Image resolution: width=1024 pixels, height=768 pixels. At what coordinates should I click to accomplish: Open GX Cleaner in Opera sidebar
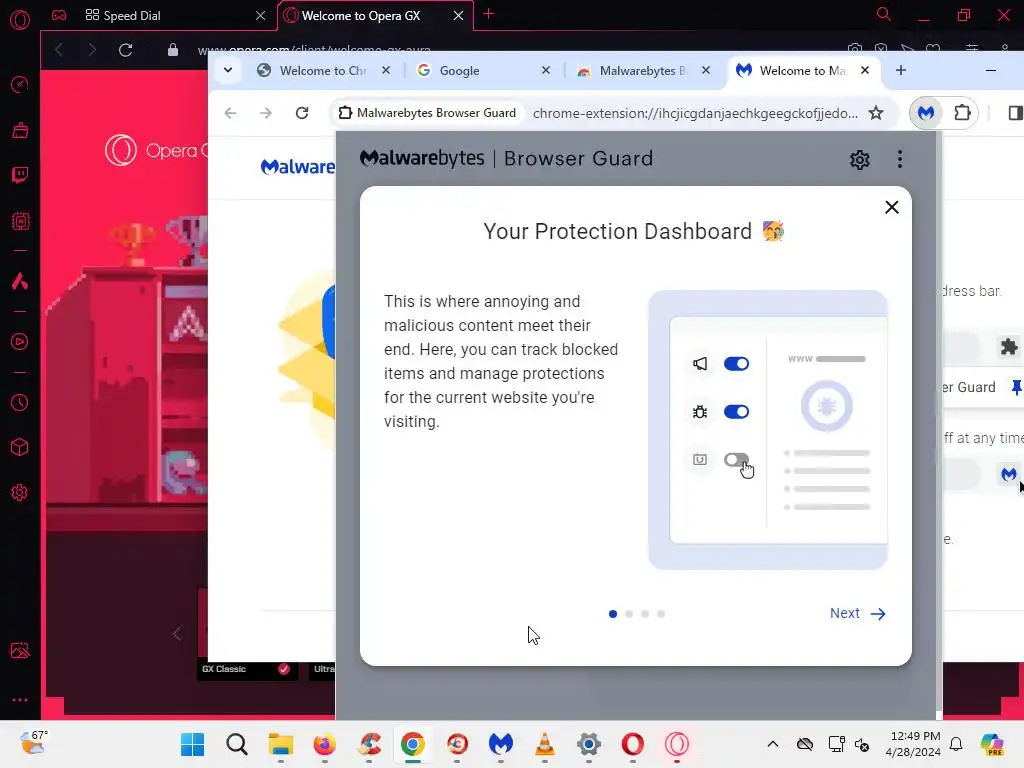pos(20,130)
